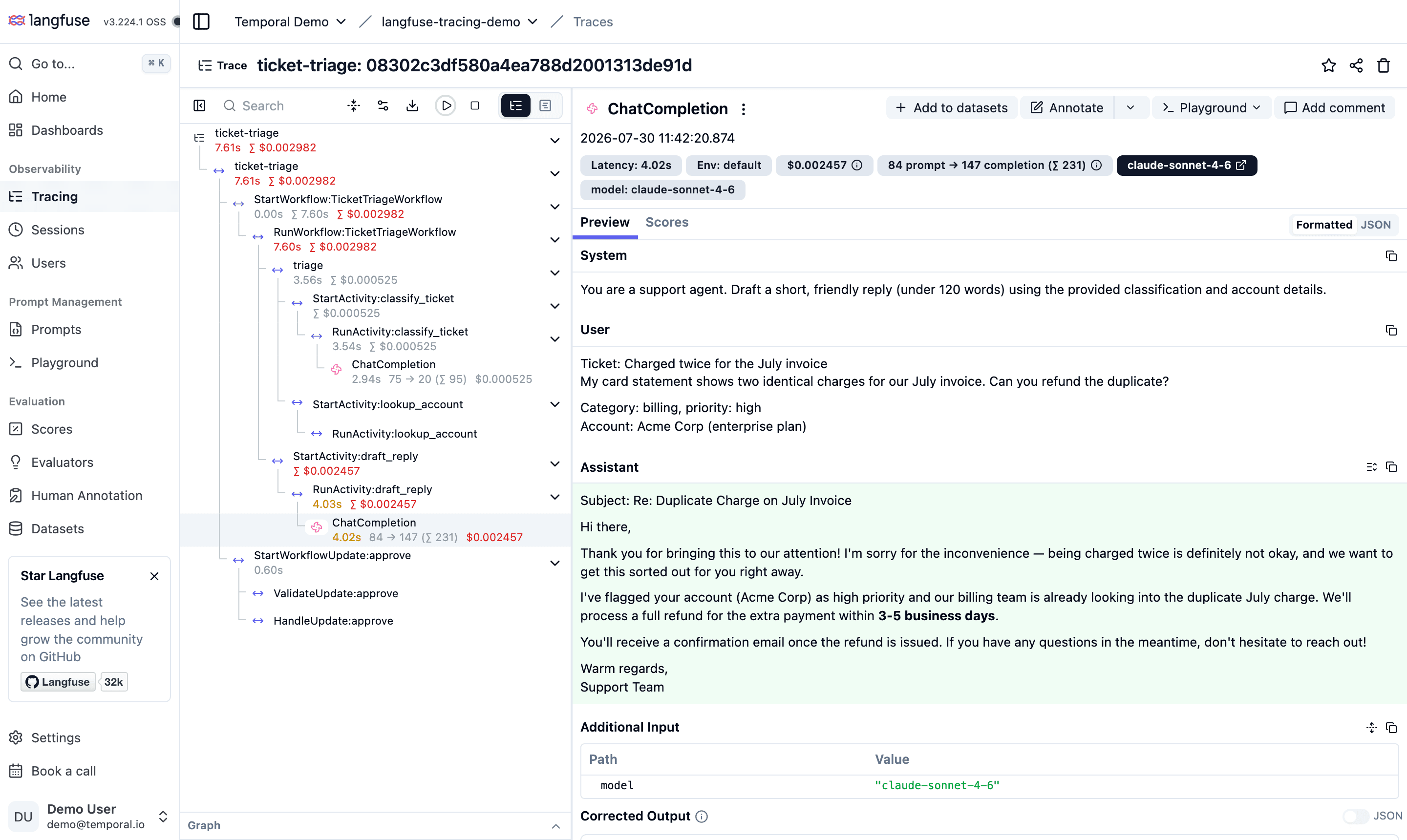Switch to tree view mode
Image resolution: width=1407 pixels, height=840 pixels.
(x=516, y=106)
